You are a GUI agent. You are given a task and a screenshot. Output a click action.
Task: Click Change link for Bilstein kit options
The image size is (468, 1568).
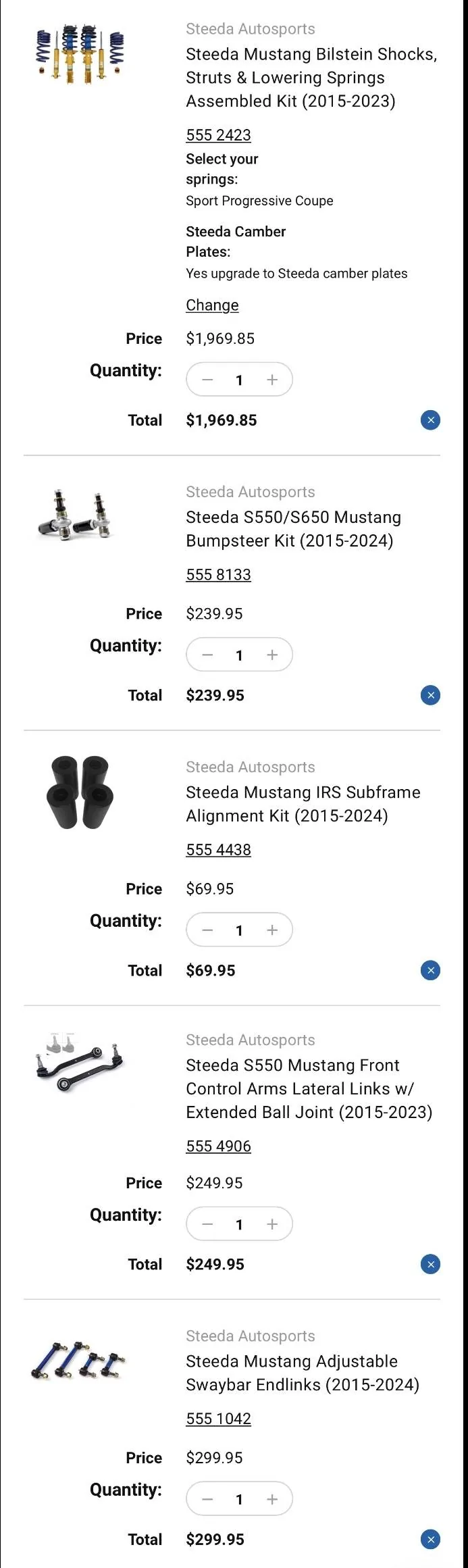212,305
